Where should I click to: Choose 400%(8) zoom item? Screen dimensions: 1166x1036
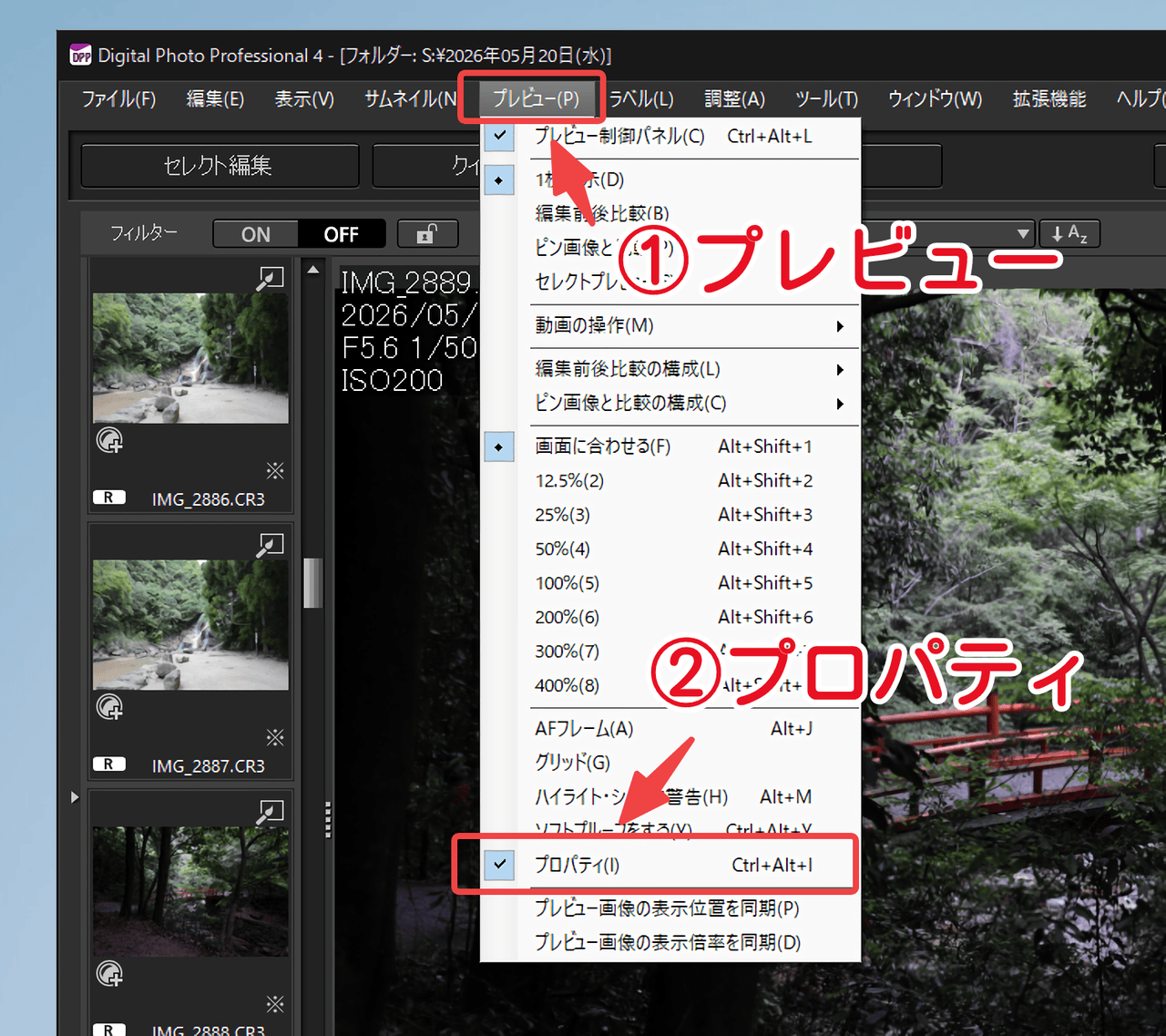click(x=670, y=685)
